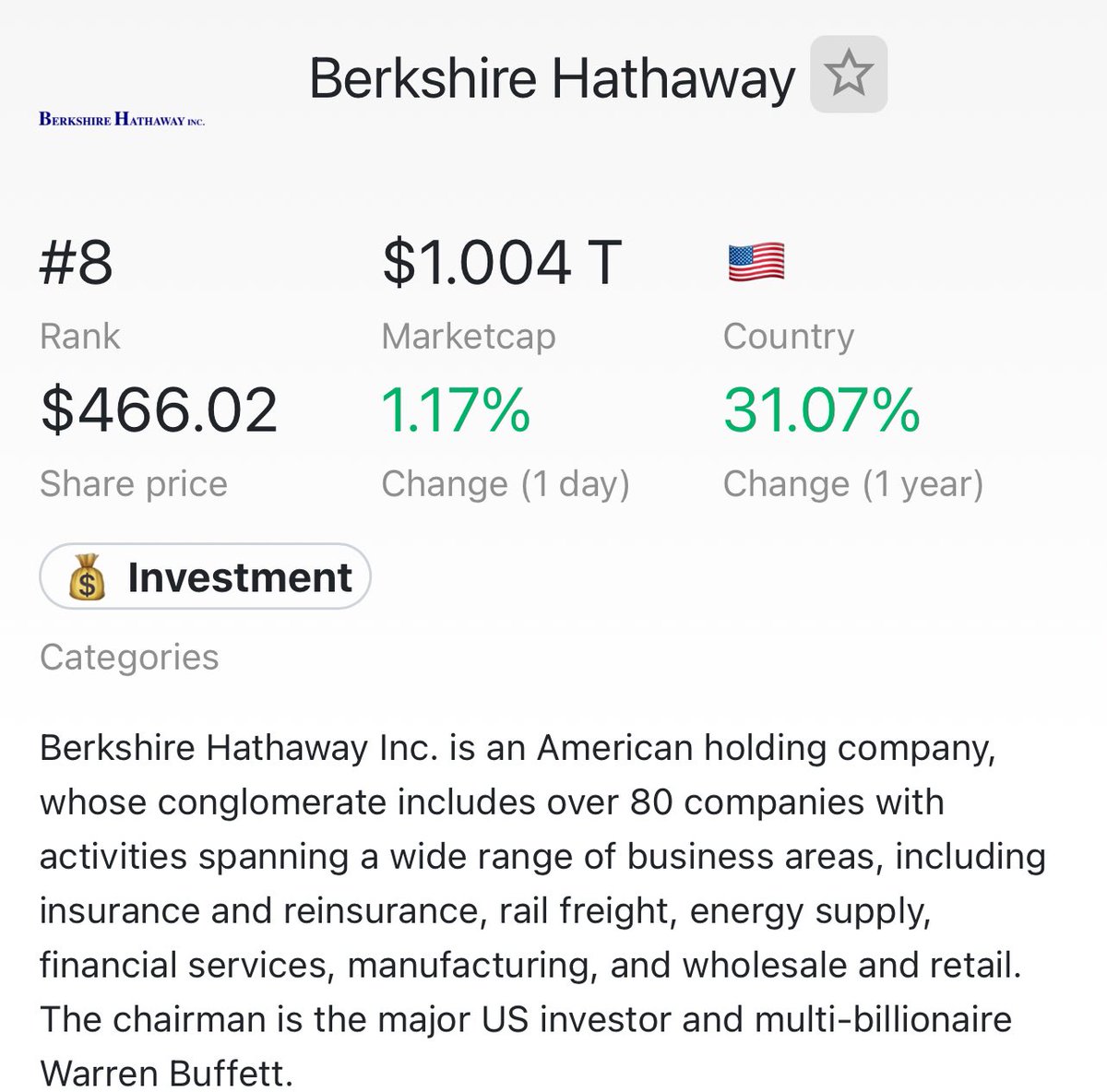The height and width of the screenshot is (1092, 1107).
Task: Click the Change (1 day) label
Action: [506, 484]
